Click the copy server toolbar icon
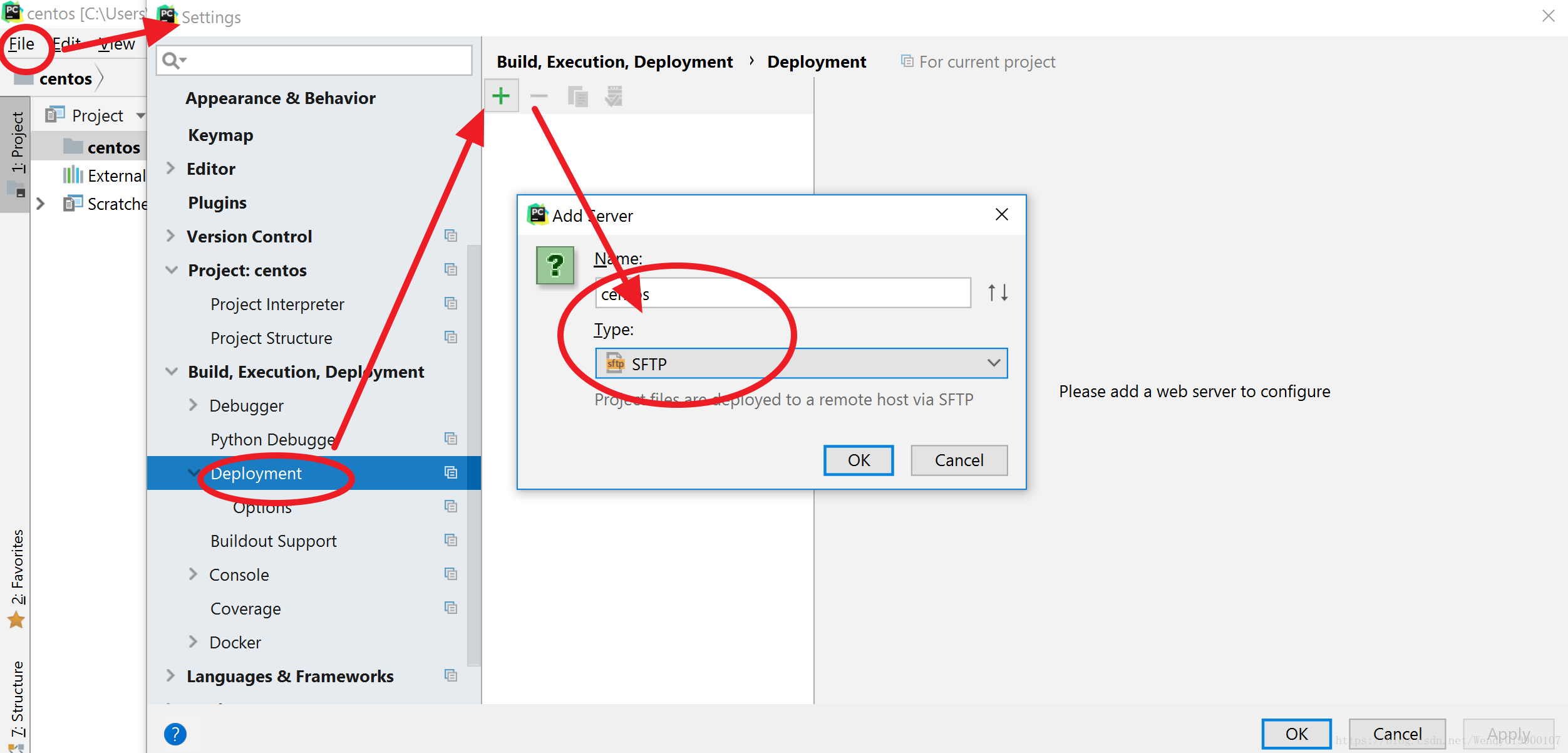Screen dimensions: 1568x753 pos(577,96)
